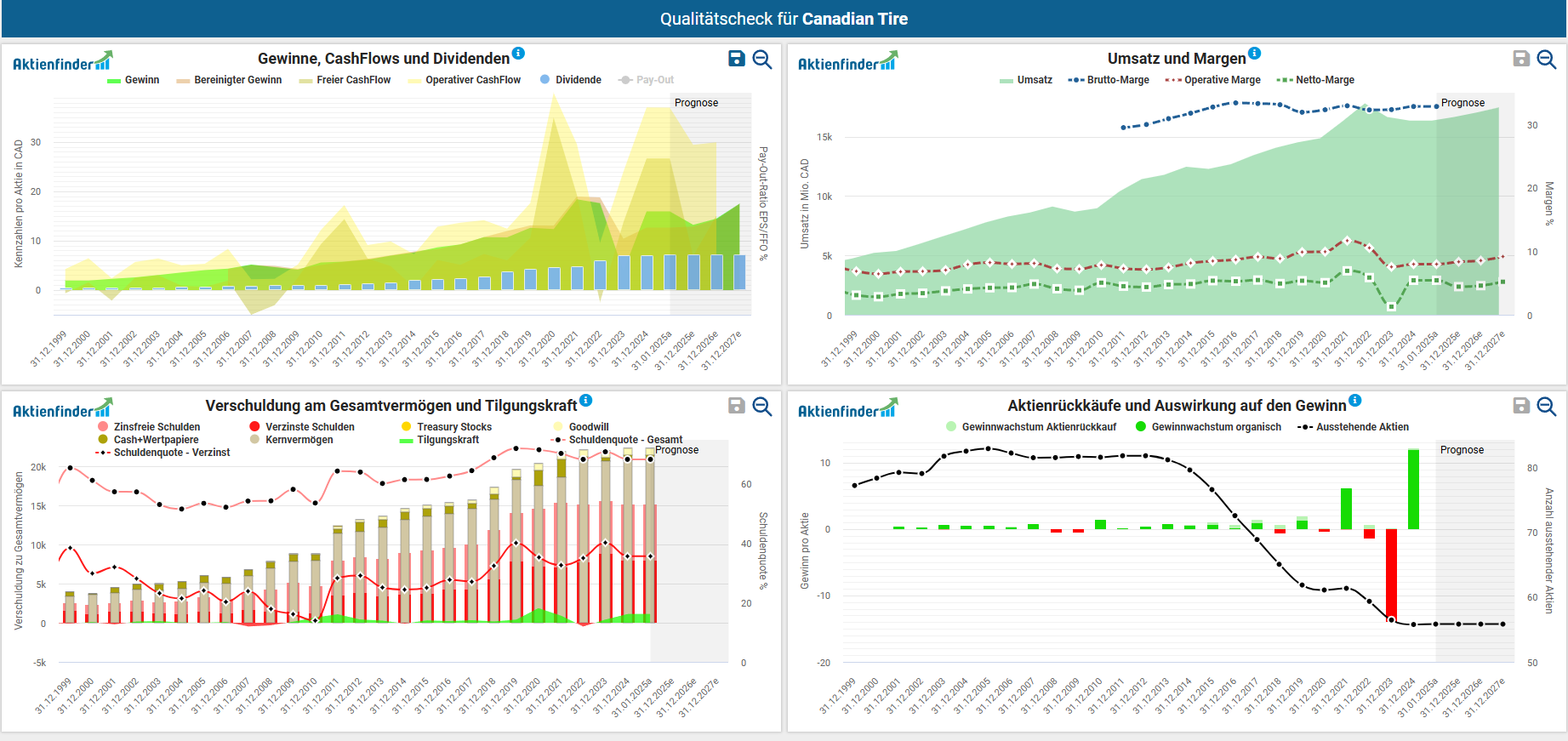Enlarge the Verschuldung am Gesamtvermögen chart

(x=762, y=406)
